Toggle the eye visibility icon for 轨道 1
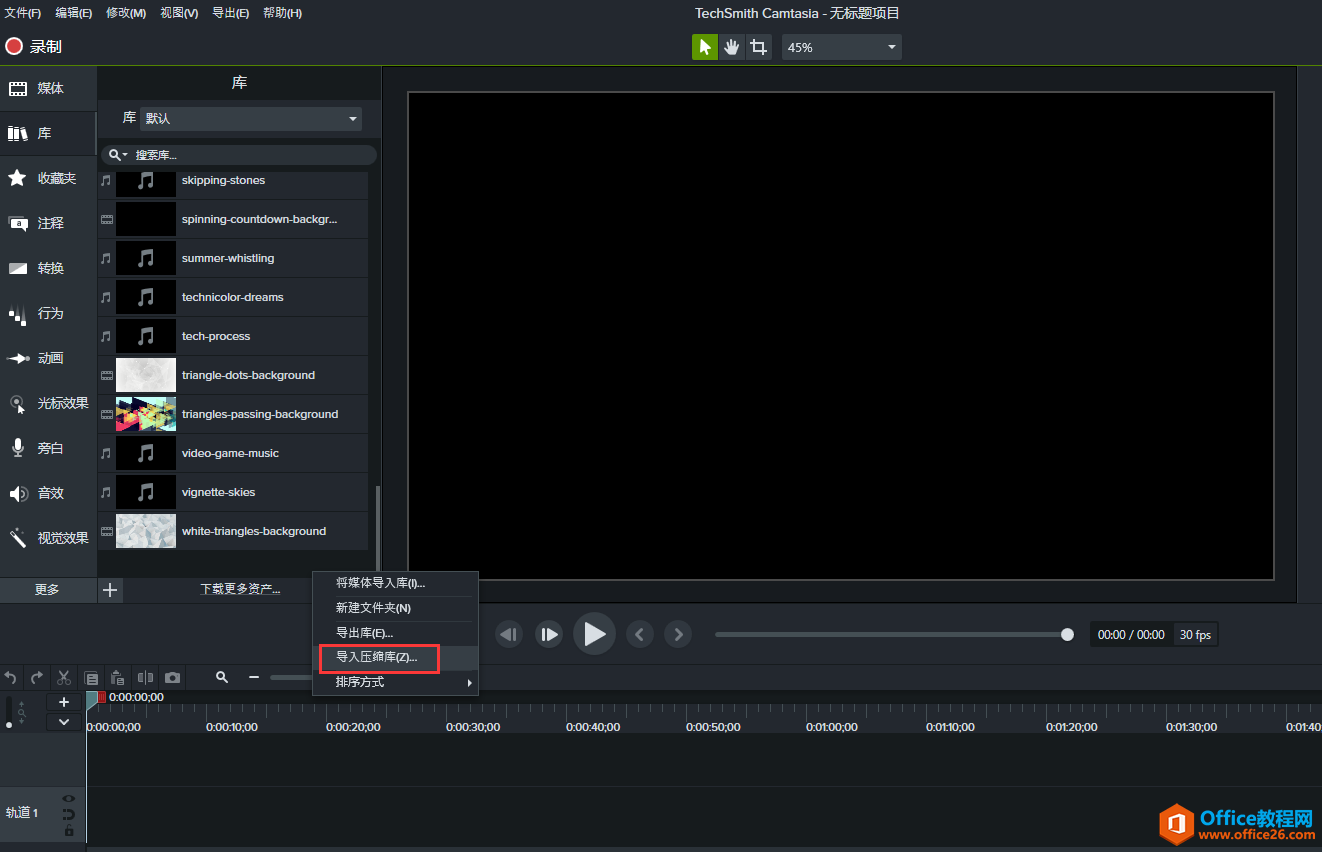 (69, 798)
